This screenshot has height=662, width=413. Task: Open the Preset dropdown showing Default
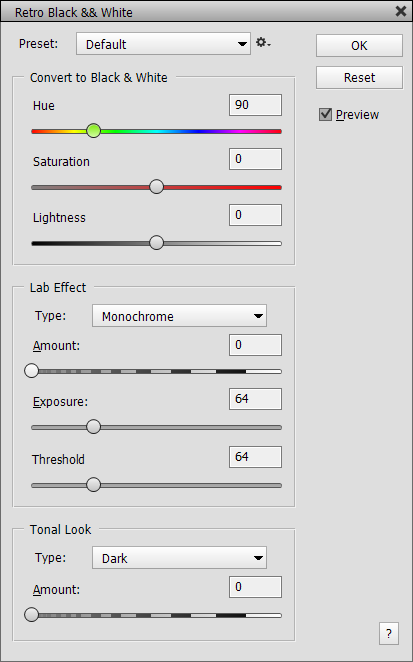click(x=163, y=44)
